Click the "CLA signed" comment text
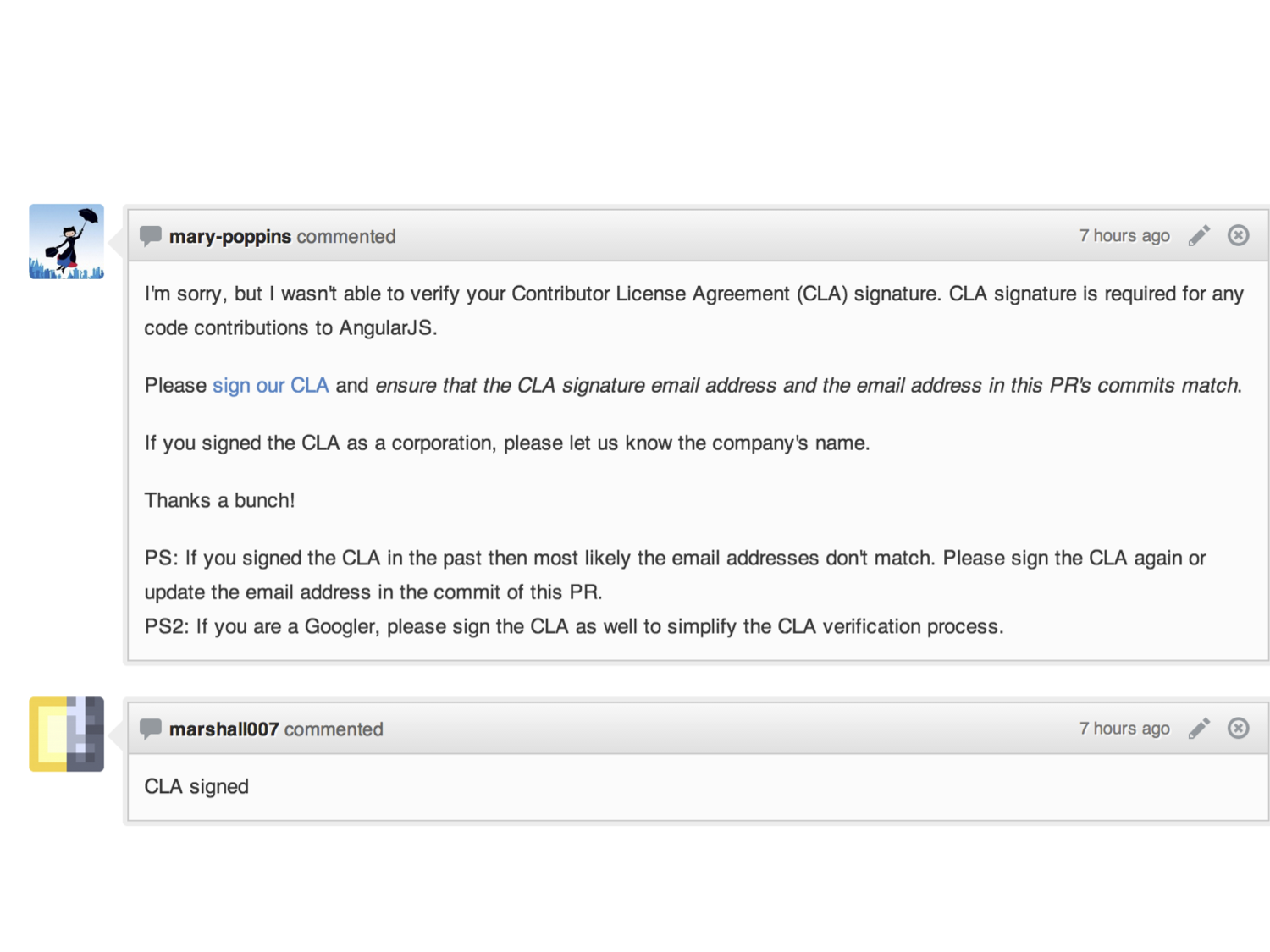 click(x=196, y=787)
